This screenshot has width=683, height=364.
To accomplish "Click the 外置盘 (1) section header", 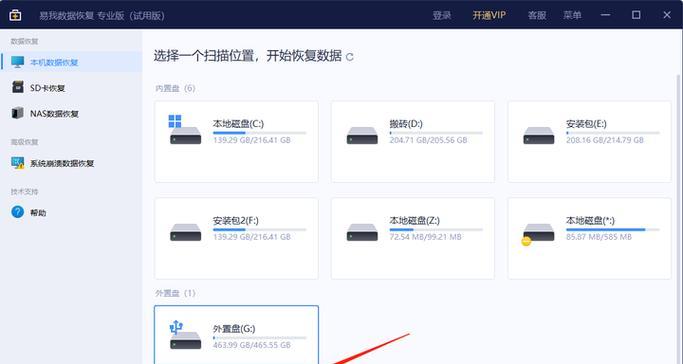I will pyautogui.click(x=175, y=293).
